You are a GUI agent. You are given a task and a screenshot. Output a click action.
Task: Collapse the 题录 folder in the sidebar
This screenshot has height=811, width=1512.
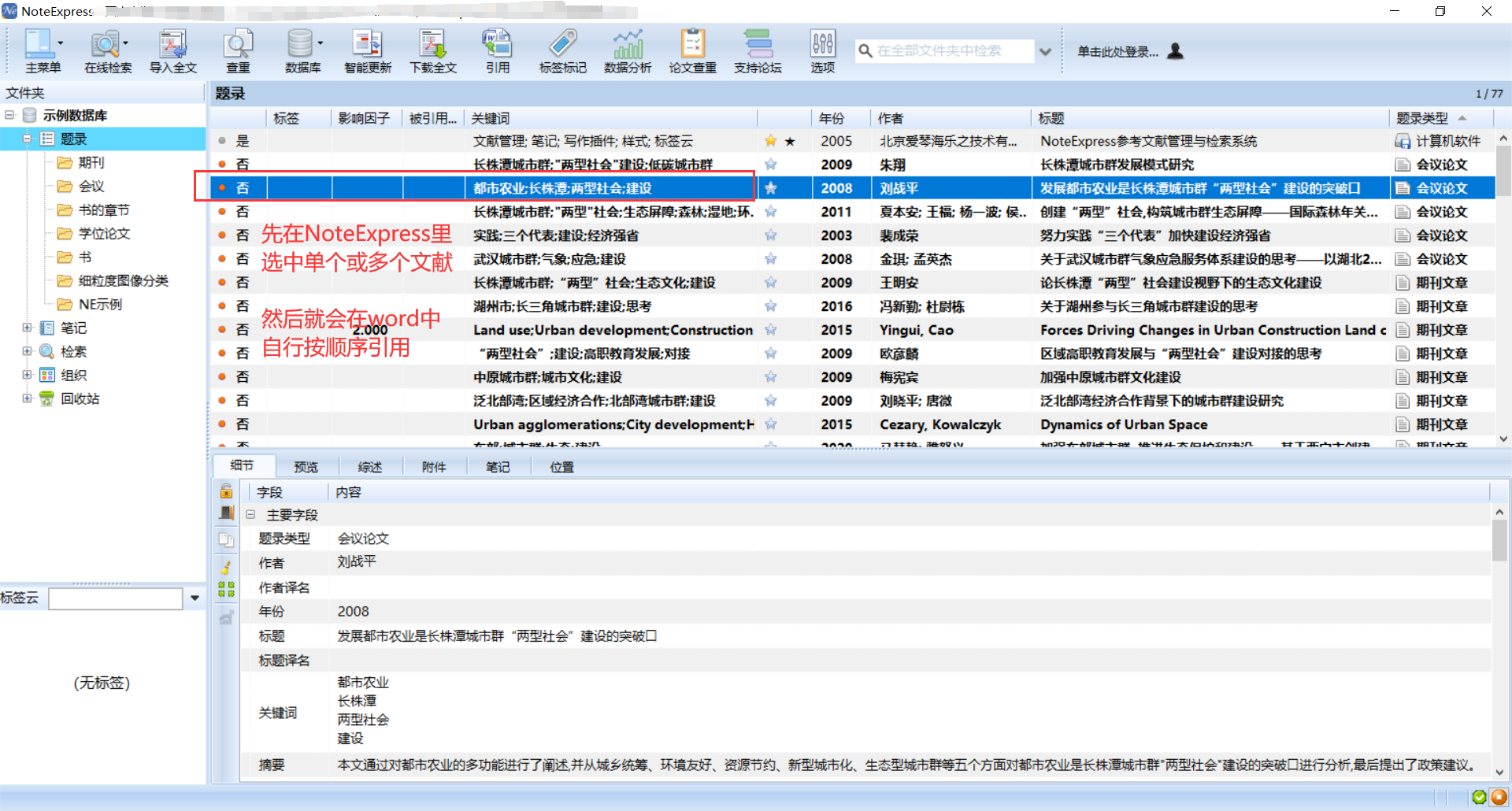[26, 138]
